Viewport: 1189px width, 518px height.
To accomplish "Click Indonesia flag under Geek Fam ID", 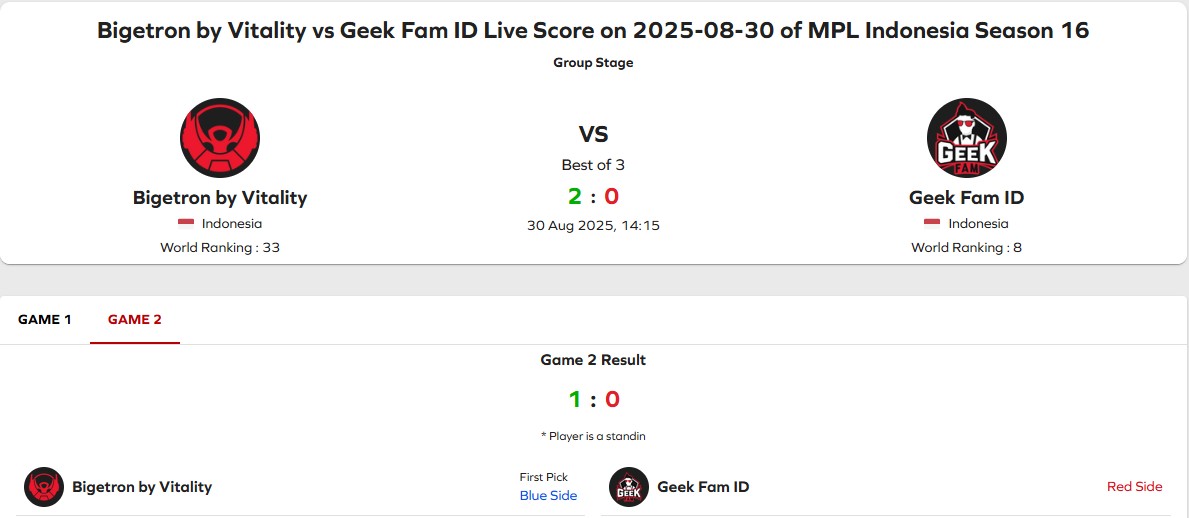I will [x=932, y=224].
